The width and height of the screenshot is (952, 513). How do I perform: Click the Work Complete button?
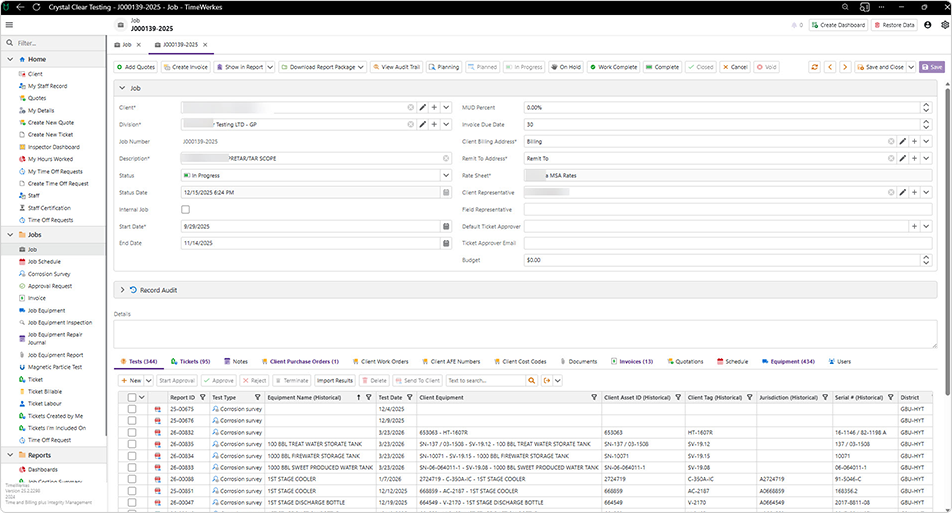613,67
